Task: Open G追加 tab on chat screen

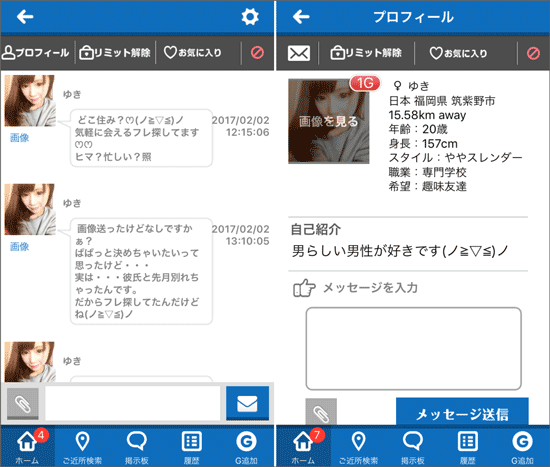Action: [246, 446]
